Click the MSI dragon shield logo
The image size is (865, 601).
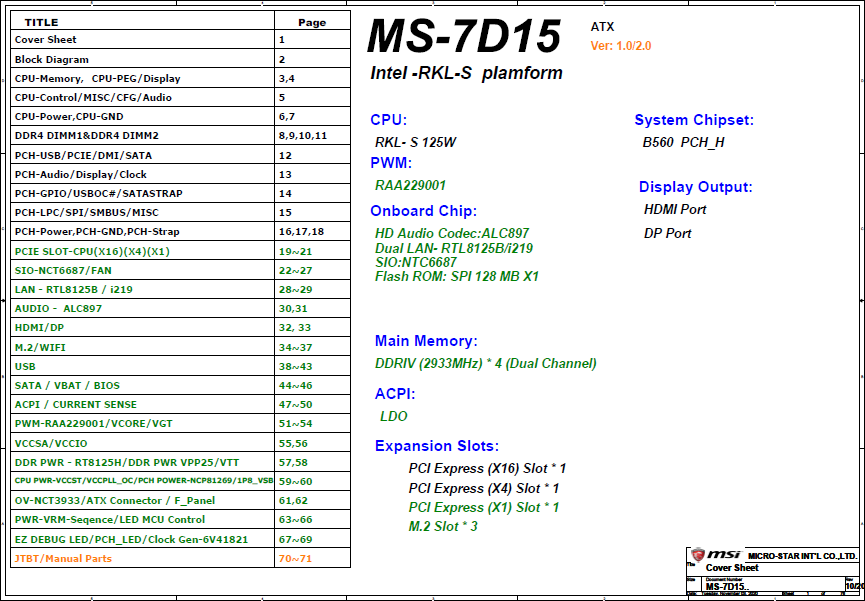click(697, 554)
